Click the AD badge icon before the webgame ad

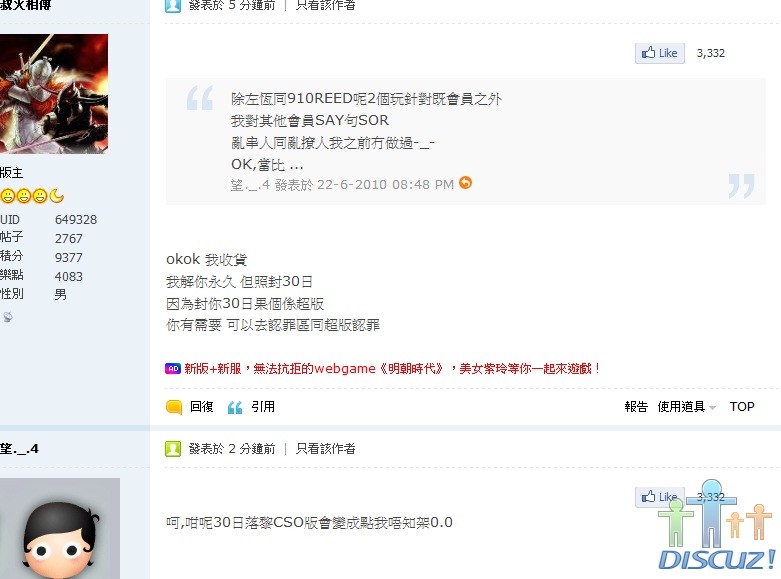click(x=172, y=369)
